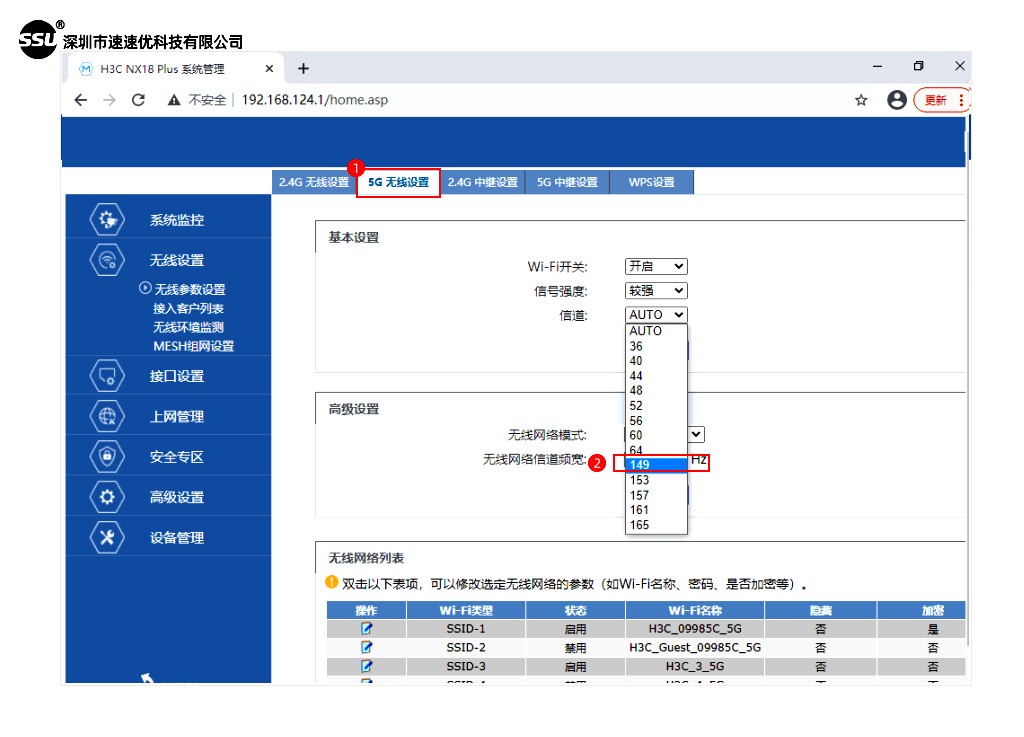Bookmark this page with star icon
This screenshot has width=1024, height=737.
pos(861,100)
